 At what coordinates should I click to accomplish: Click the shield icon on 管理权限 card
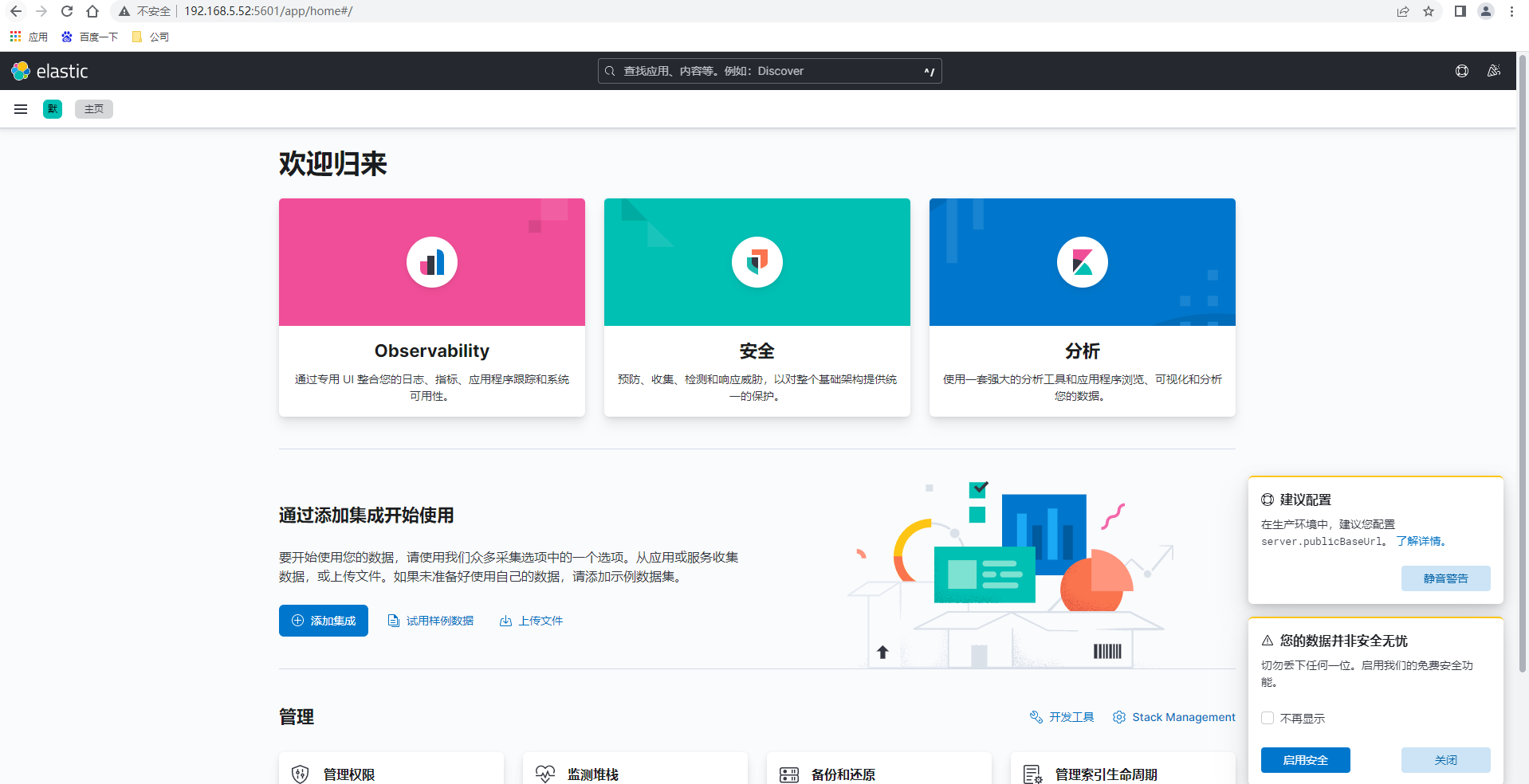[301, 774]
